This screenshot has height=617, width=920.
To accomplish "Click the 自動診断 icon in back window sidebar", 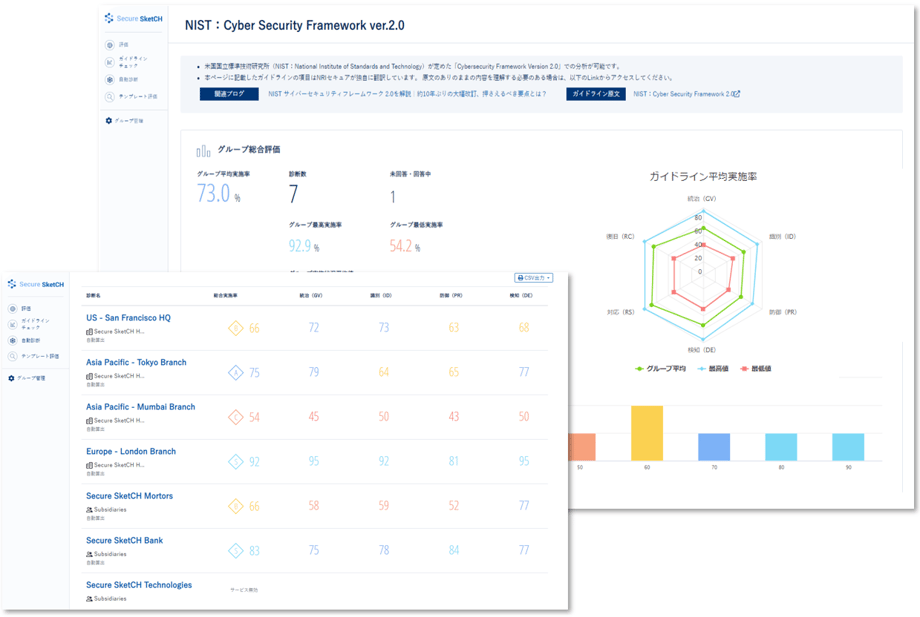I will [x=110, y=79].
